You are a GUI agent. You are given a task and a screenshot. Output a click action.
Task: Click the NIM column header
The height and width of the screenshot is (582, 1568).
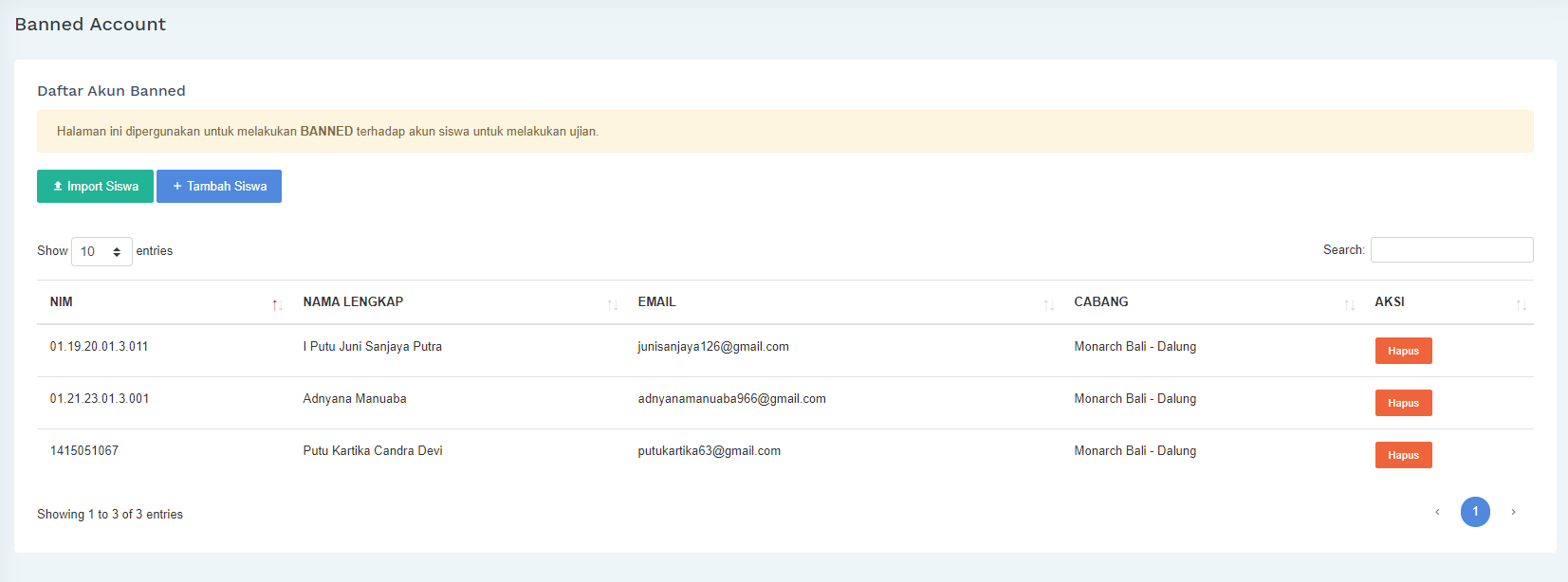point(62,302)
